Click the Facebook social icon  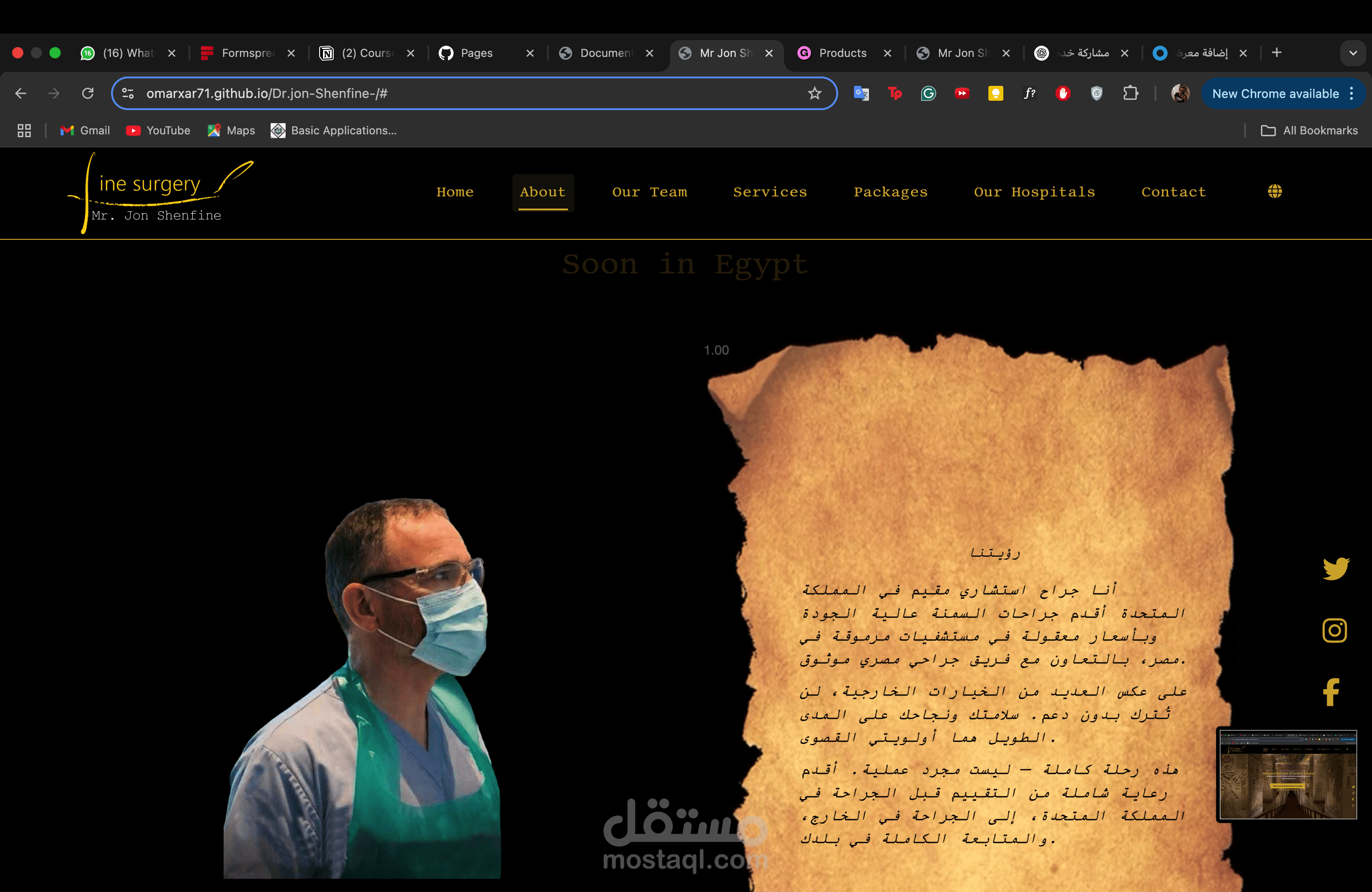coord(1331,691)
